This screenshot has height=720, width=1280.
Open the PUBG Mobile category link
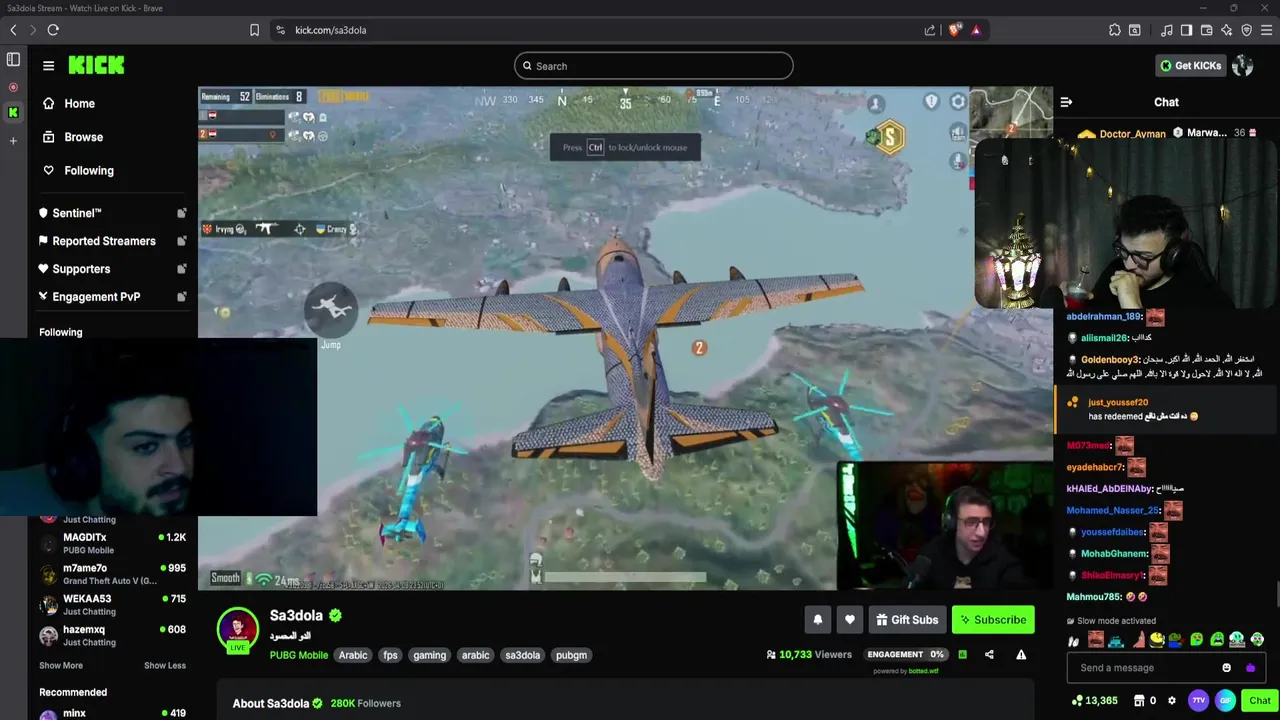point(299,655)
